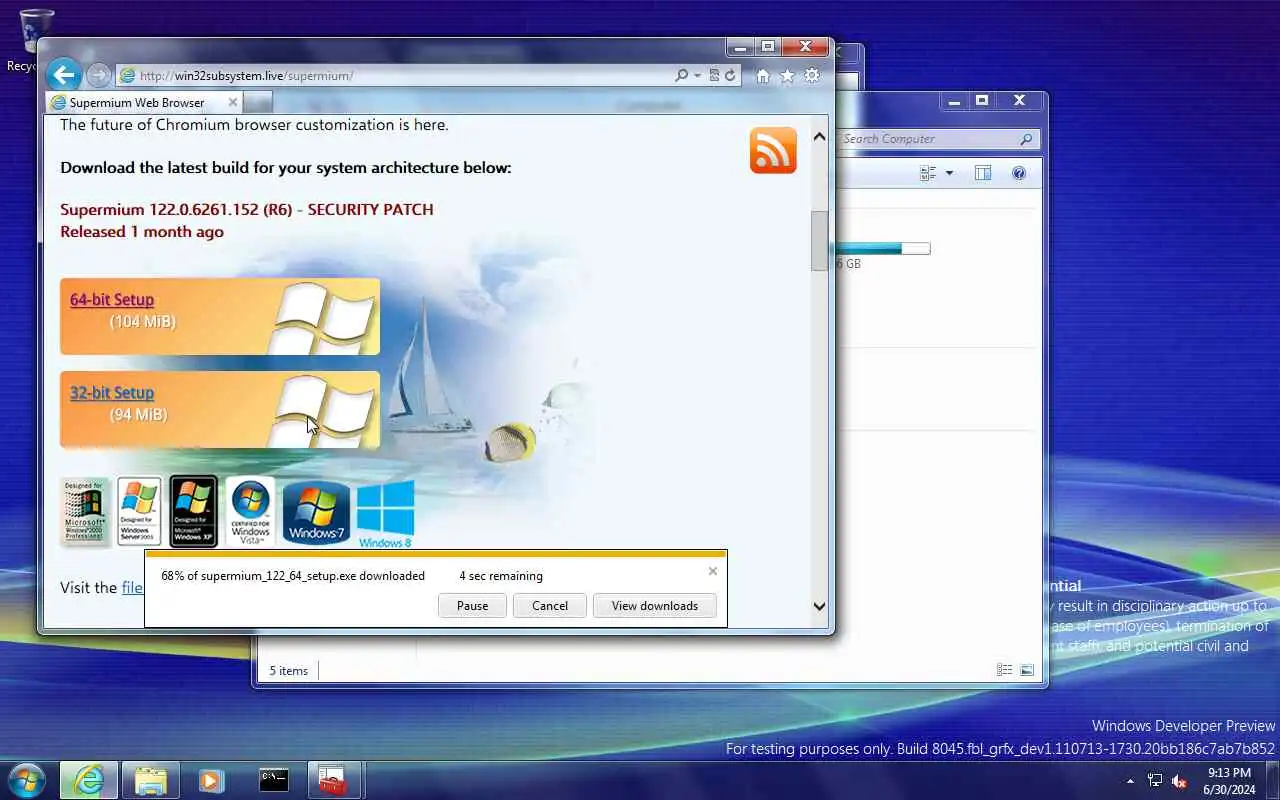Switch to large icons view in Explorer status bar
The height and width of the screenshot is (800, 1280).
point(1027,670)
